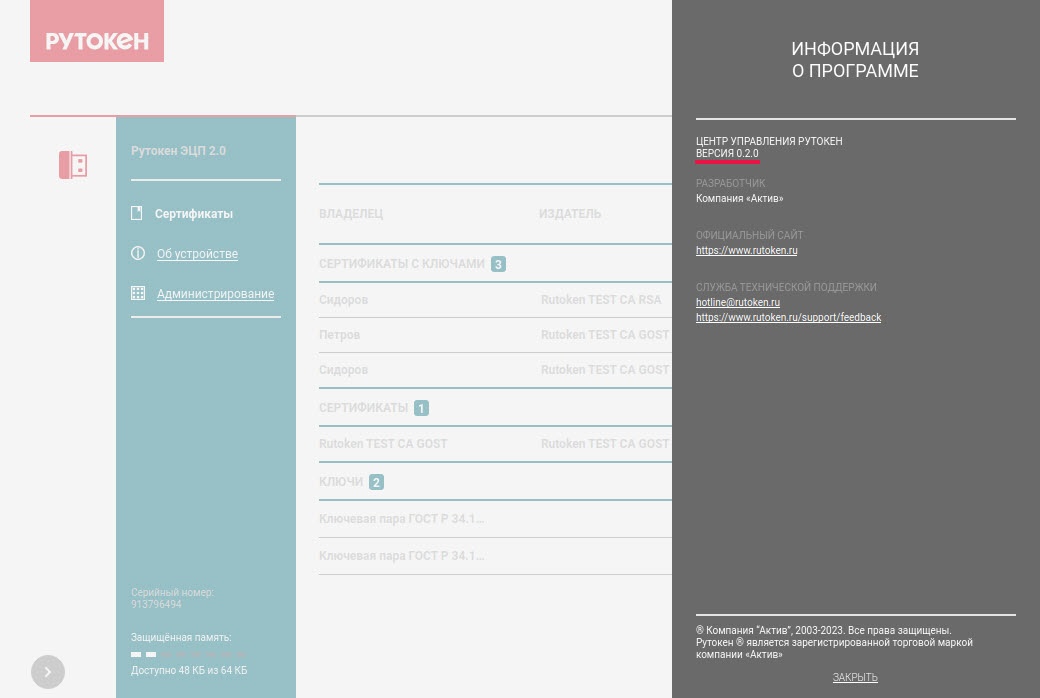Click the Защищённая память label
This screenshot has width=1040, height=698.
181,638
